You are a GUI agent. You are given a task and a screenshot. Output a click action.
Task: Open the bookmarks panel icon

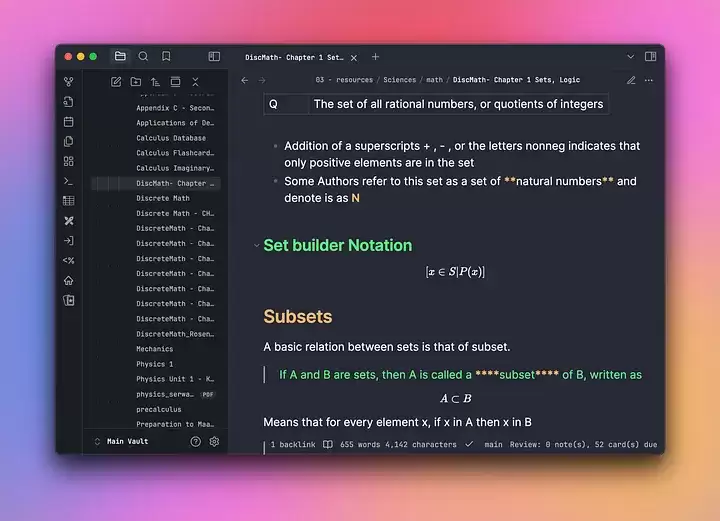166,57
